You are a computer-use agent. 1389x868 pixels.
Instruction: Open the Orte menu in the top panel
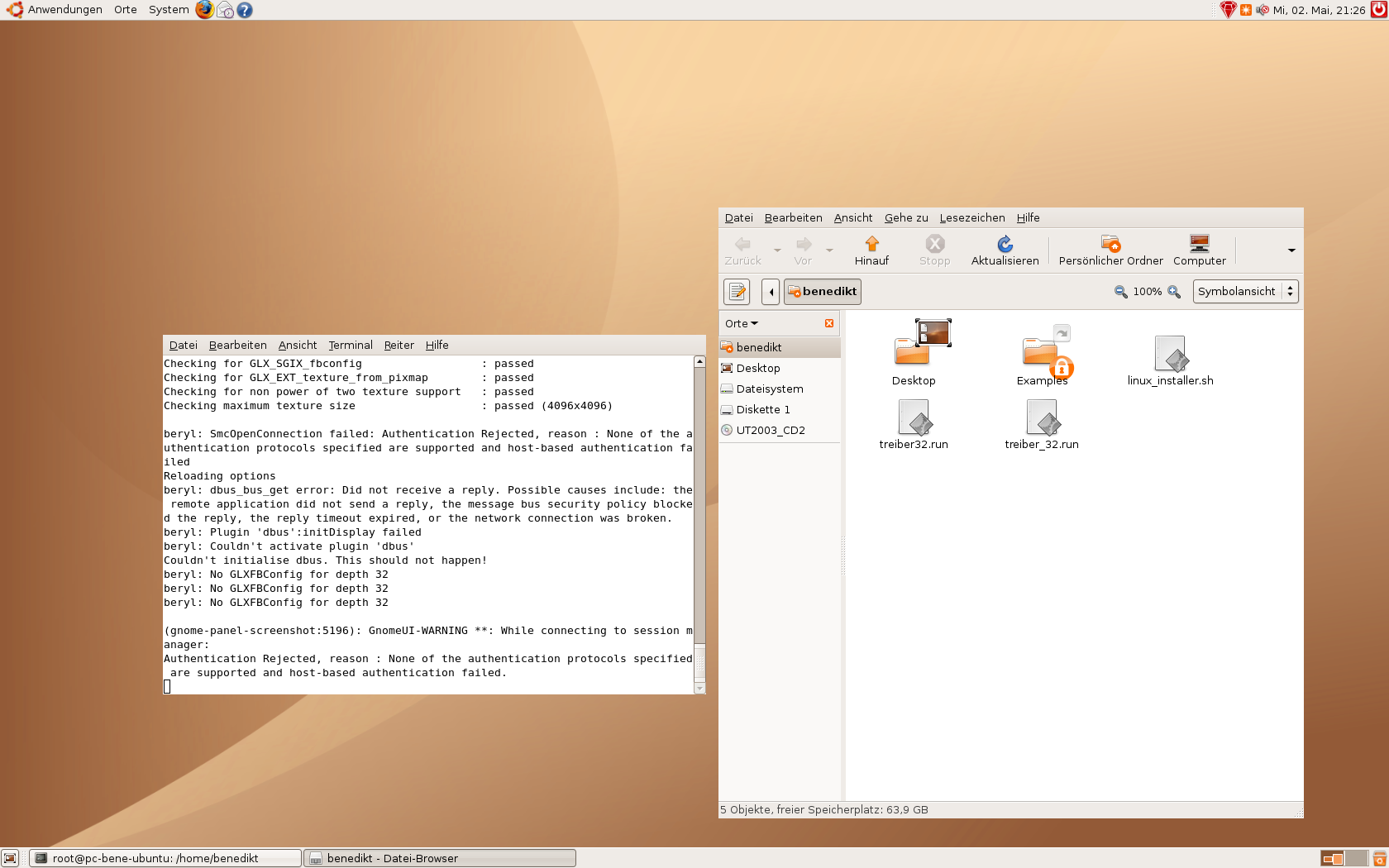126,10
